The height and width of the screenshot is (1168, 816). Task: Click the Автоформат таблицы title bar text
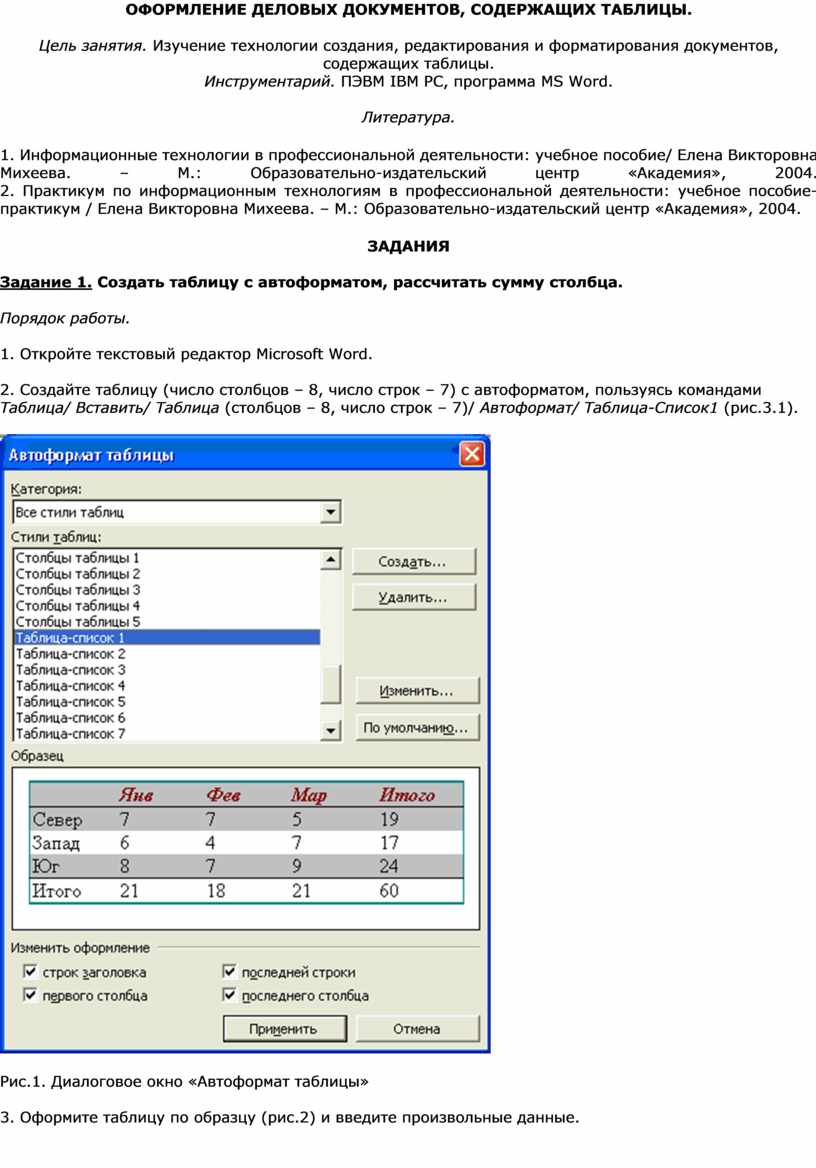[x=91, y=454]
